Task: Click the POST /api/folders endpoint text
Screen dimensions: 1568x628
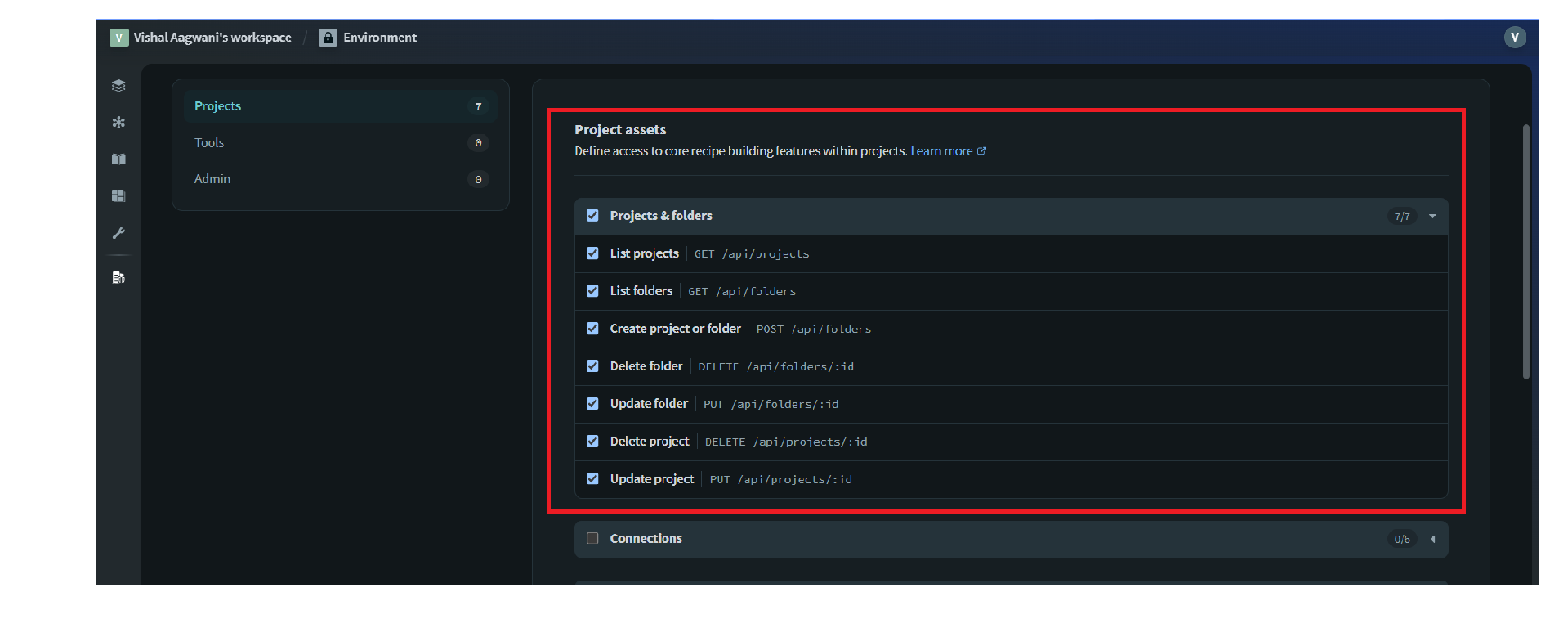Action: coord(814,330)
